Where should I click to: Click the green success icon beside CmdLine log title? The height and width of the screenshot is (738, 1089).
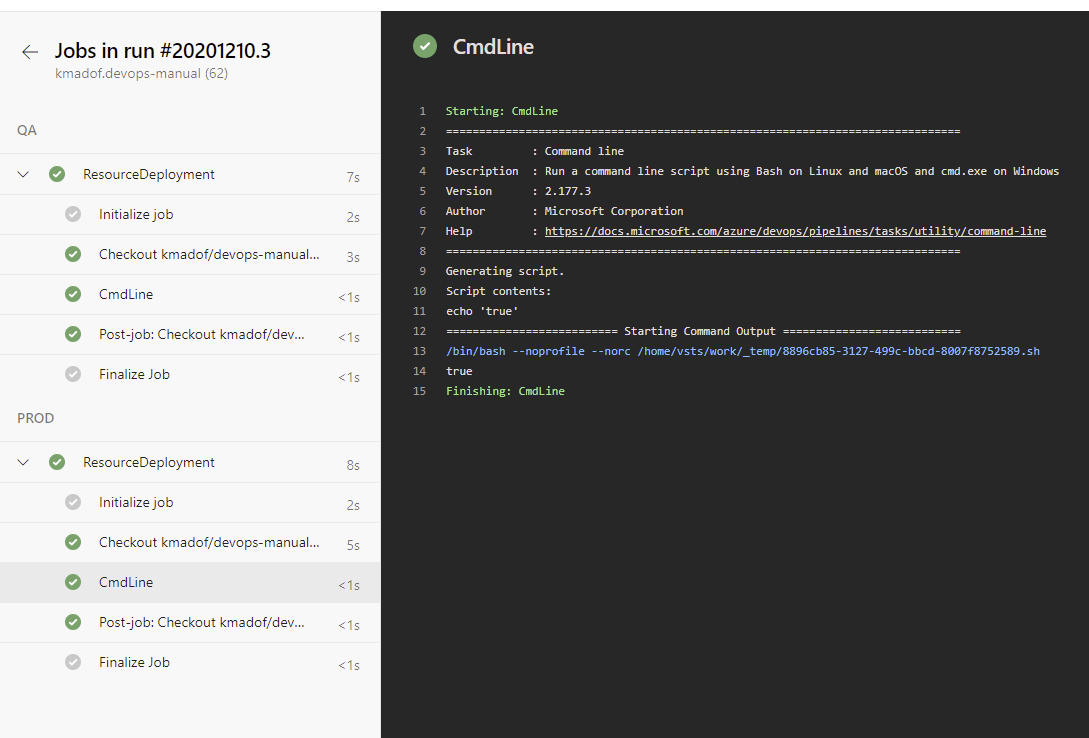(x=425, y=47)
